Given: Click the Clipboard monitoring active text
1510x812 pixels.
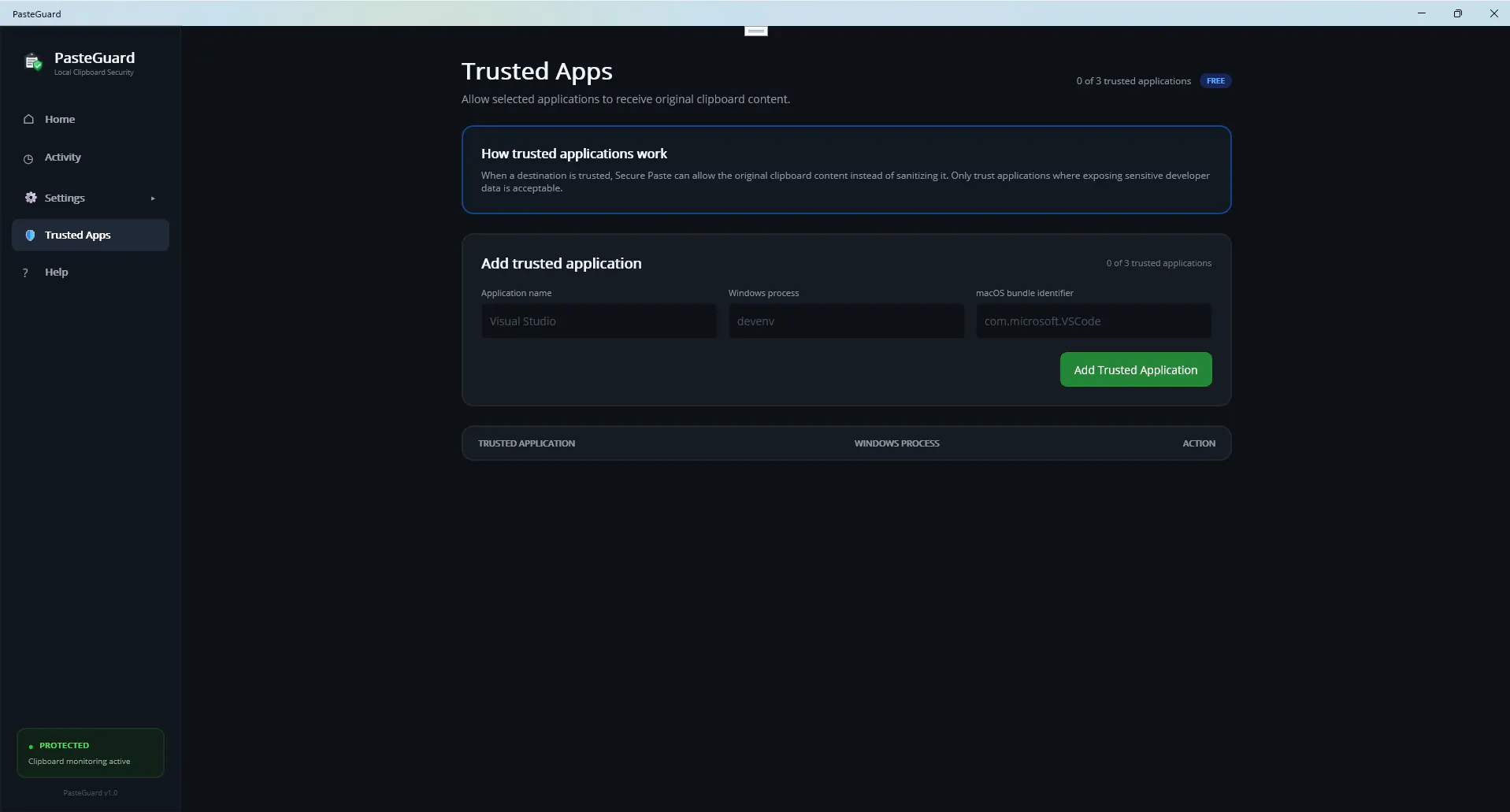Looking at the screenshot, I should [79, 762].
